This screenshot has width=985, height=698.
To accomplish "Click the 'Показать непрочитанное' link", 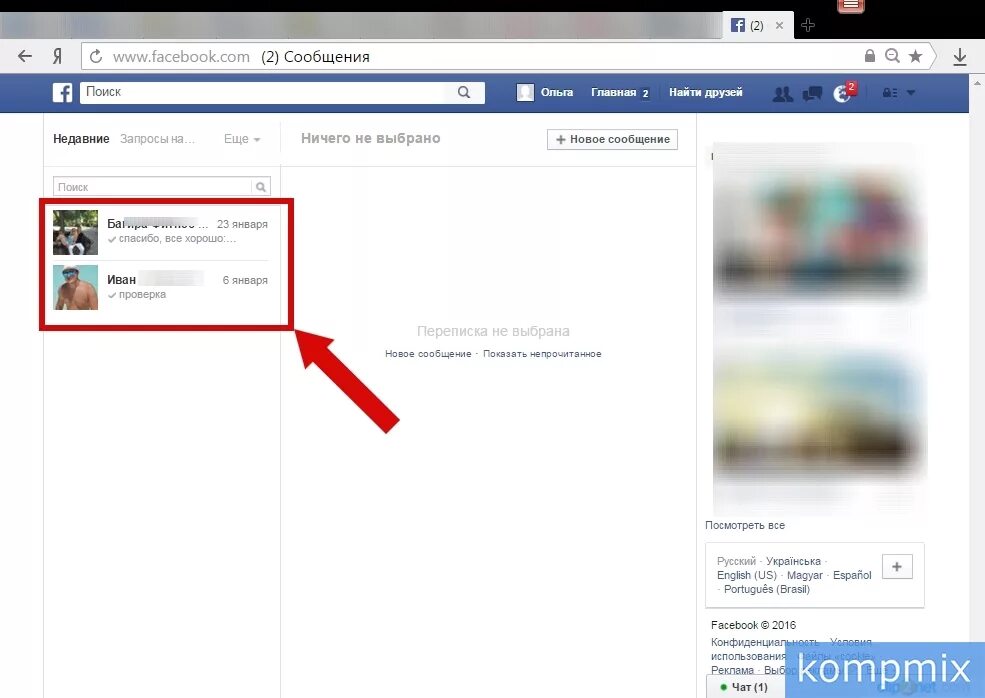I will pyautogui.click(x=542, y=354).
